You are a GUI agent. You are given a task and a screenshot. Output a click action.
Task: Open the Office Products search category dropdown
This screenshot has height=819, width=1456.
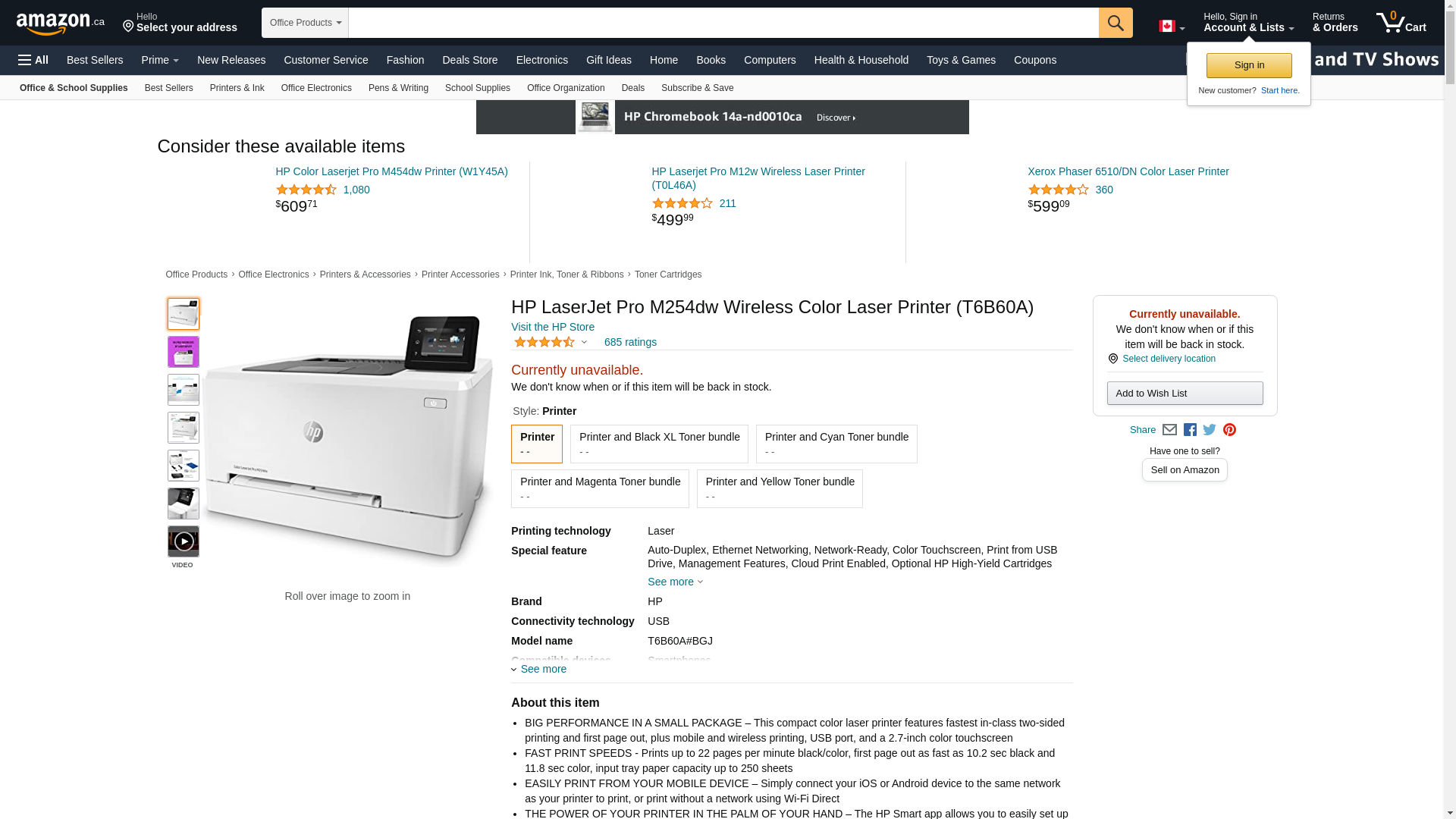click(305, 23)
